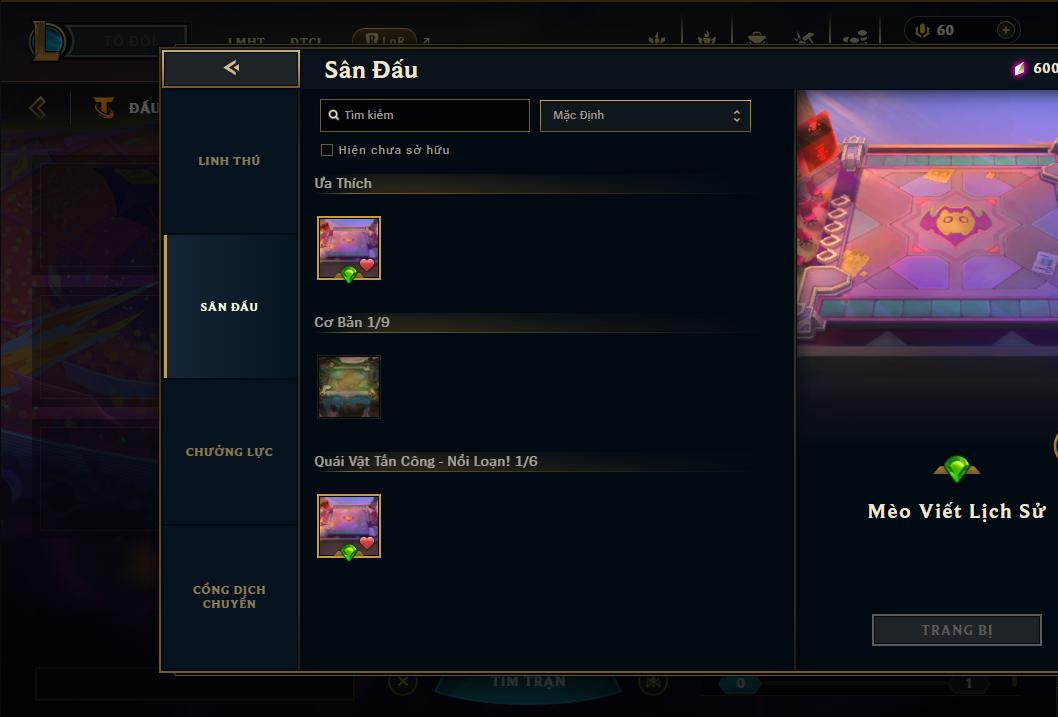Toggle the Hiện chưa sở hữu checkbox
The width and height of the screenshot is (1058, 717).
click(327, 150)
